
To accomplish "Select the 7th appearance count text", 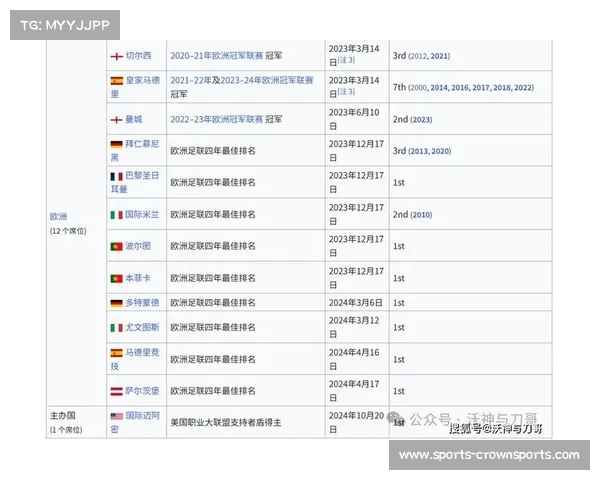I will click(x=399, y=87).
